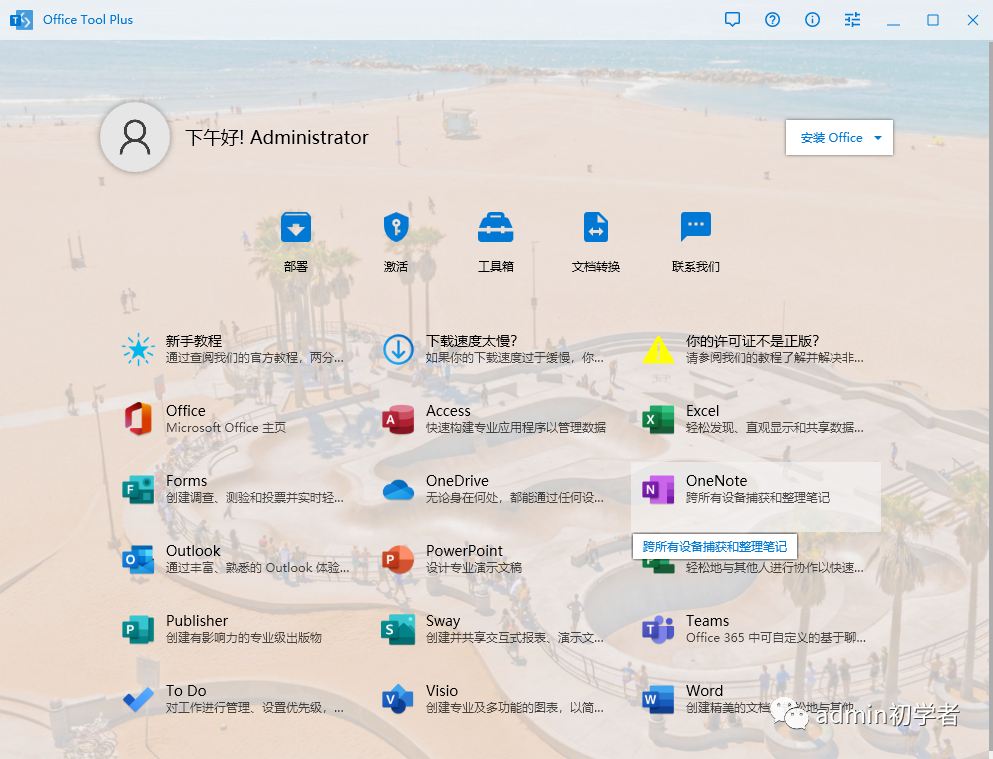Viewport: 993px width, 759px height.
Task: Click the Administrator user avatar
Action: pyautogui.click(x=135, y=137)
